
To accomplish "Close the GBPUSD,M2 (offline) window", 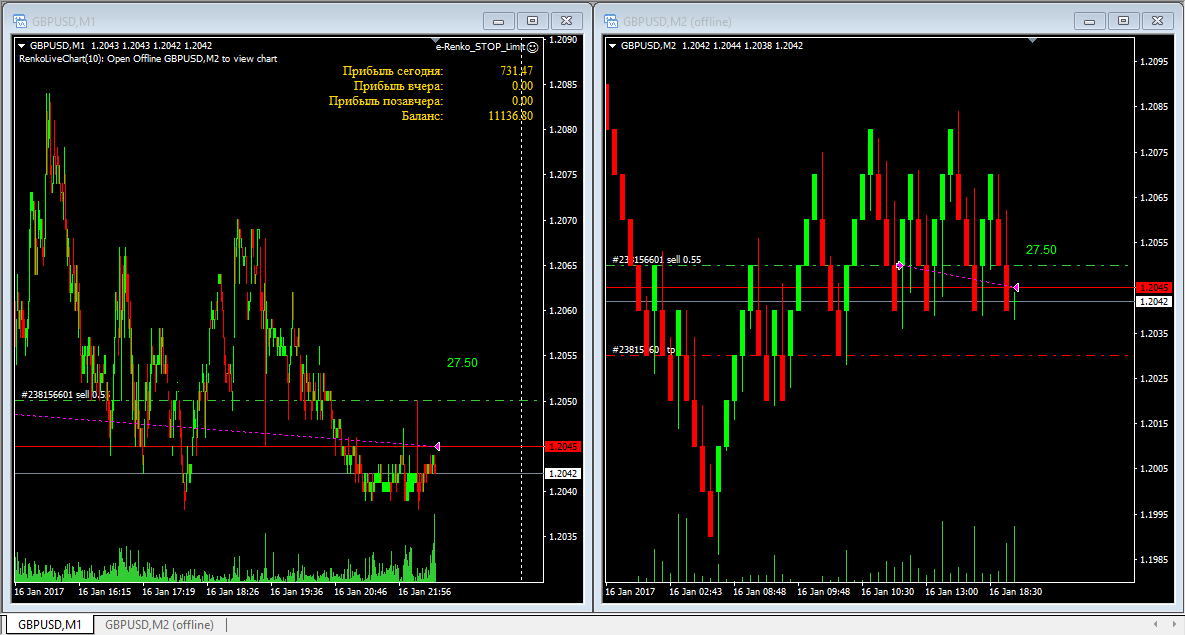I will (1157, 21).
